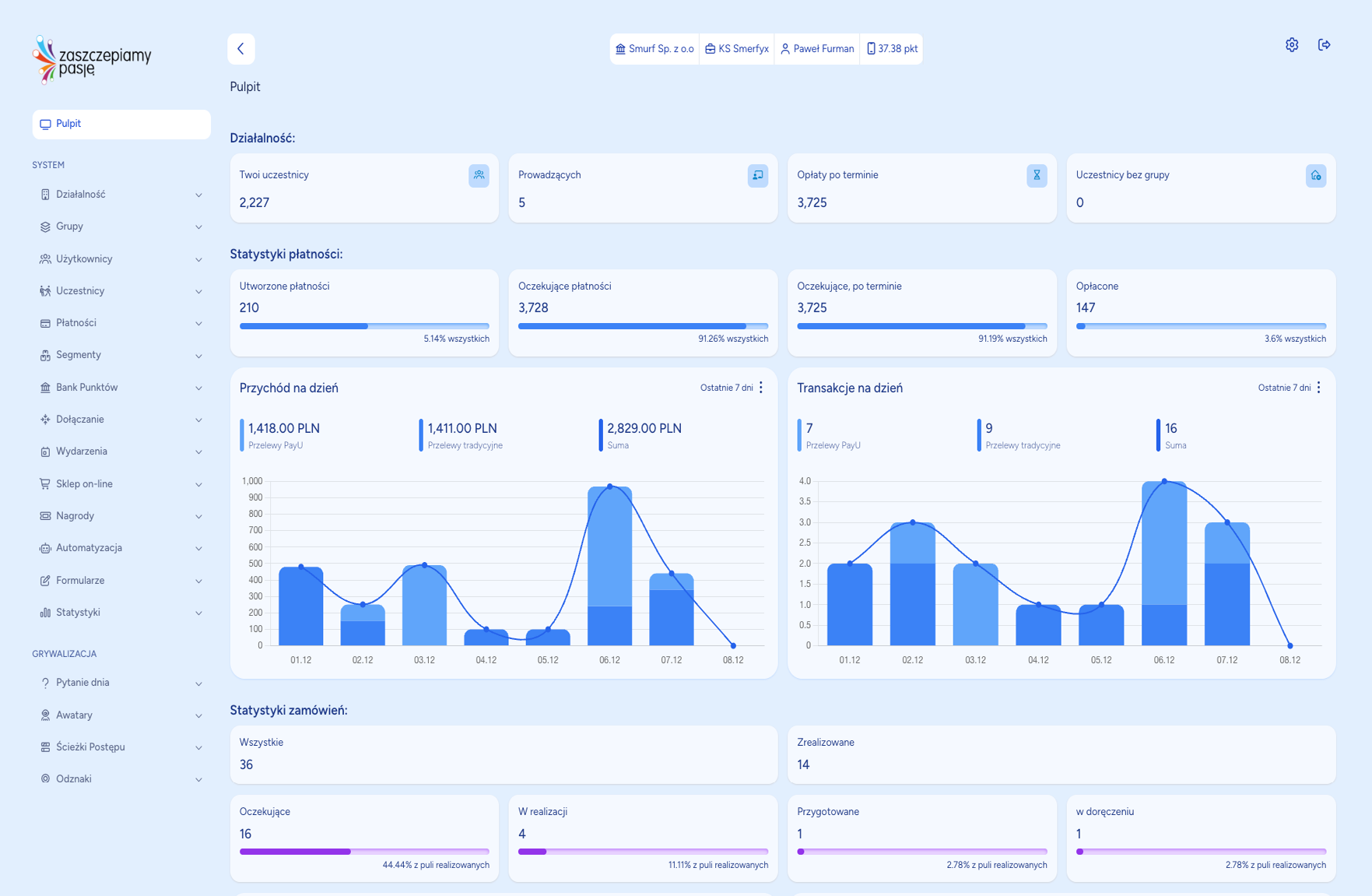Viewport: 1372px width, 896px height.
Task: Open the Sklep on-line menu item
Action: 121,484
